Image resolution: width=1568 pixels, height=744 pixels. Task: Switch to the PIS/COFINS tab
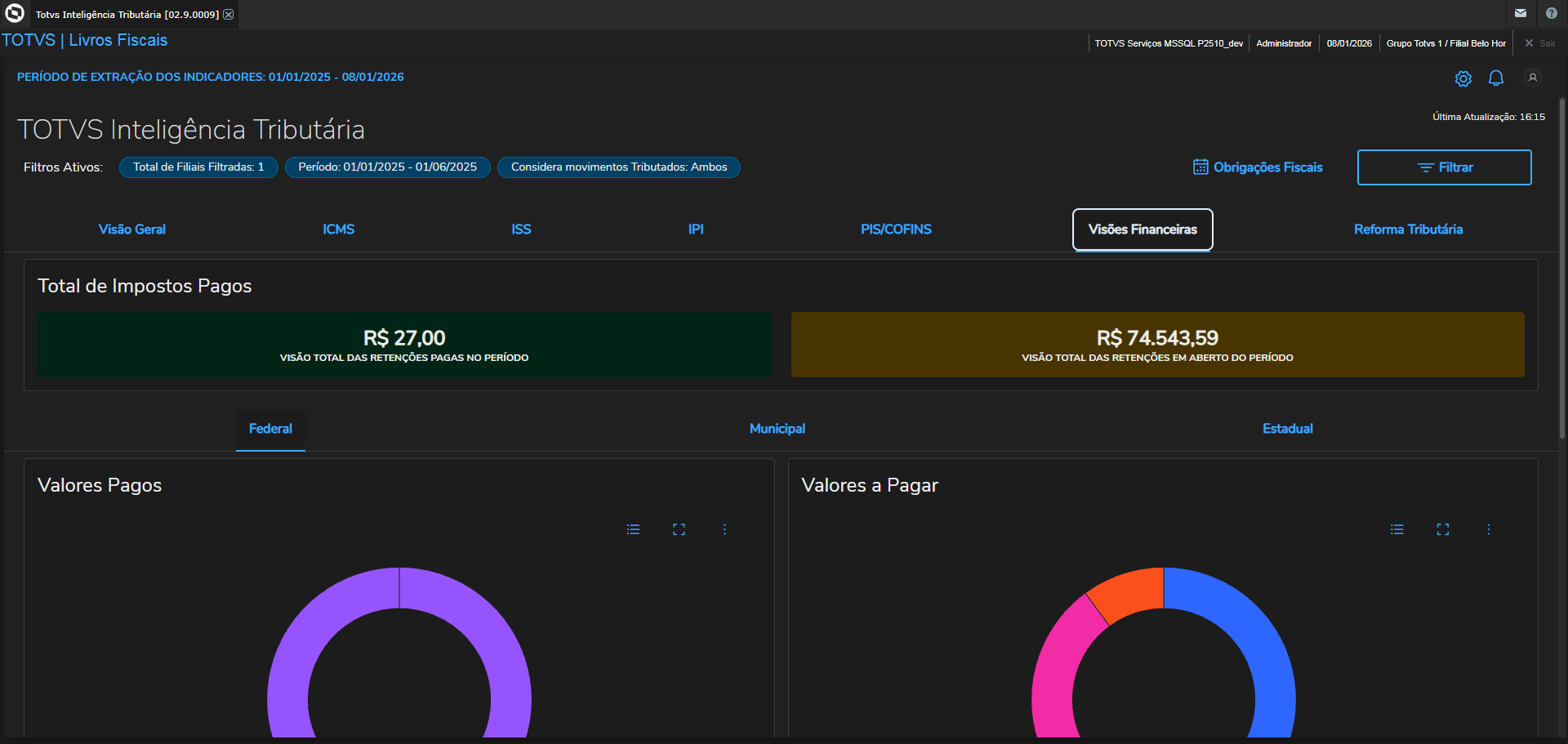click(896, 229)
